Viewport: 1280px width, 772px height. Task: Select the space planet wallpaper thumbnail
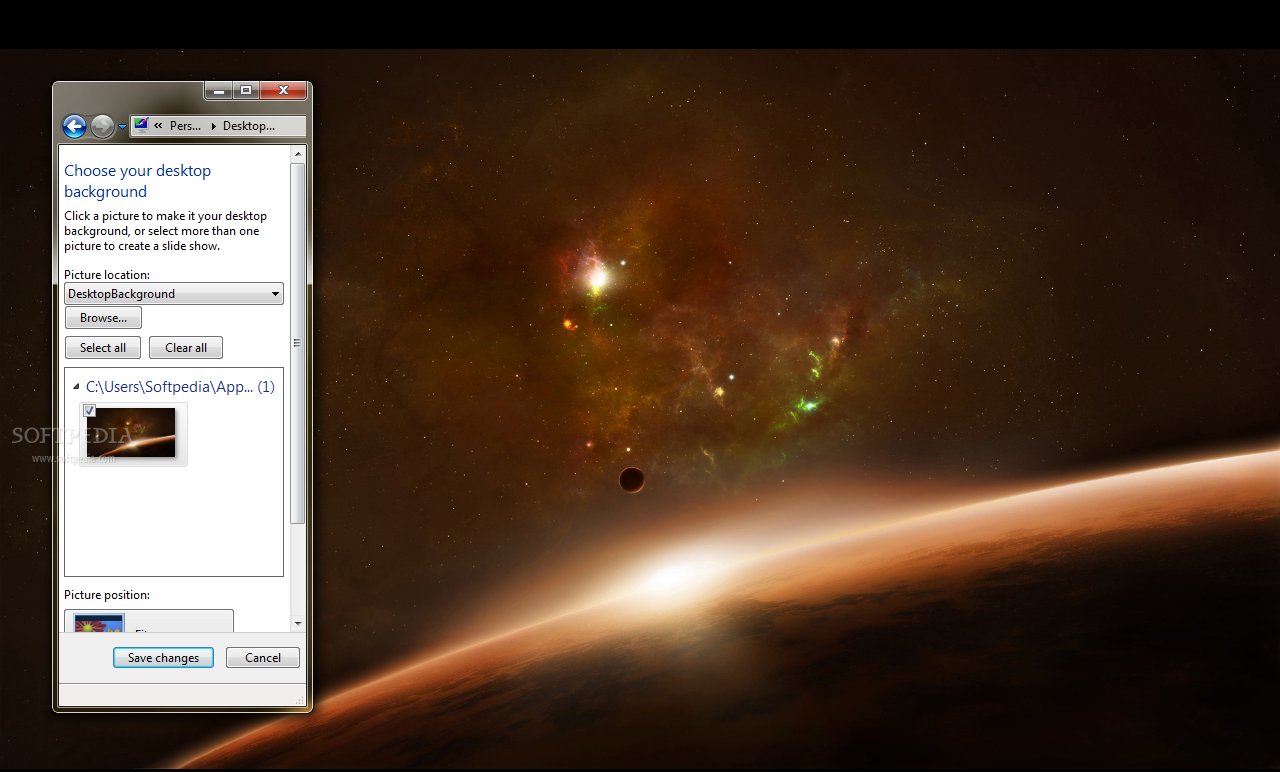[x=133, y=434]
